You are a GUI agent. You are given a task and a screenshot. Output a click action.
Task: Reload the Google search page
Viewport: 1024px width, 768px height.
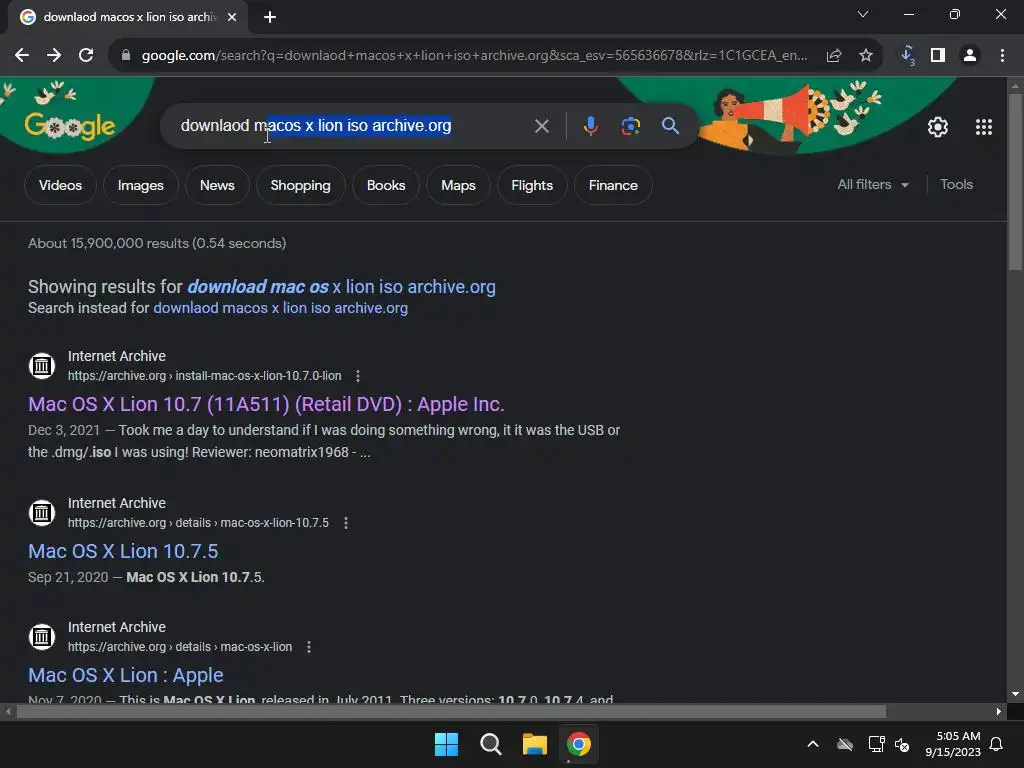tap(86, 56)
